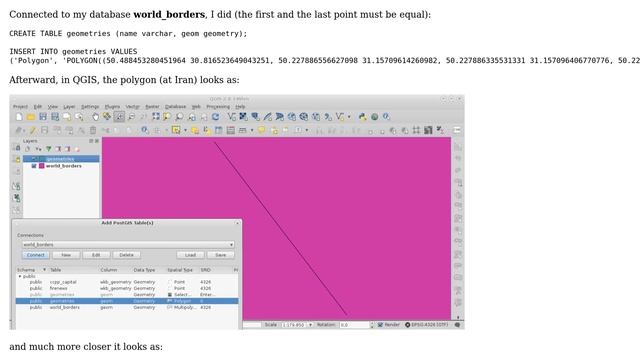Open the Settings menu

click(90, 107)
